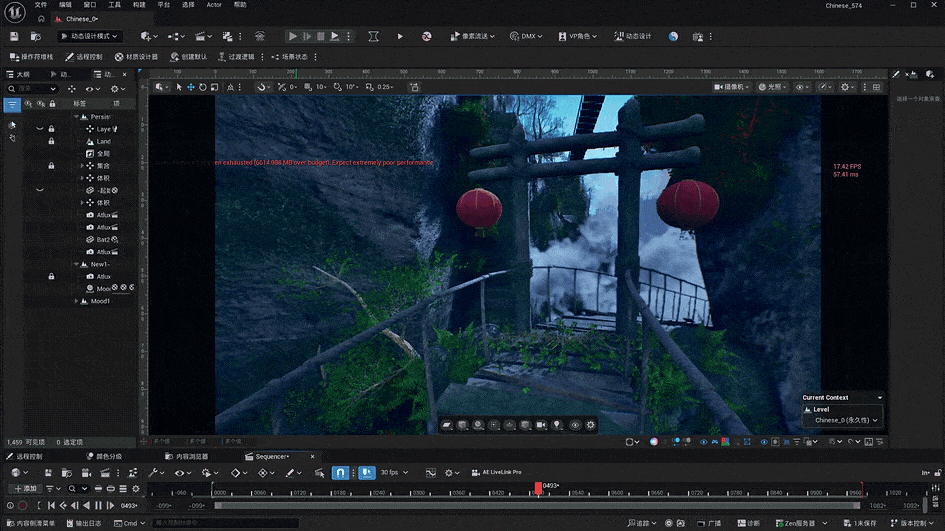Click the 添加 add track button in Sequencer
The width and height of the screenshot is (945, 531).
click(26, 489)
